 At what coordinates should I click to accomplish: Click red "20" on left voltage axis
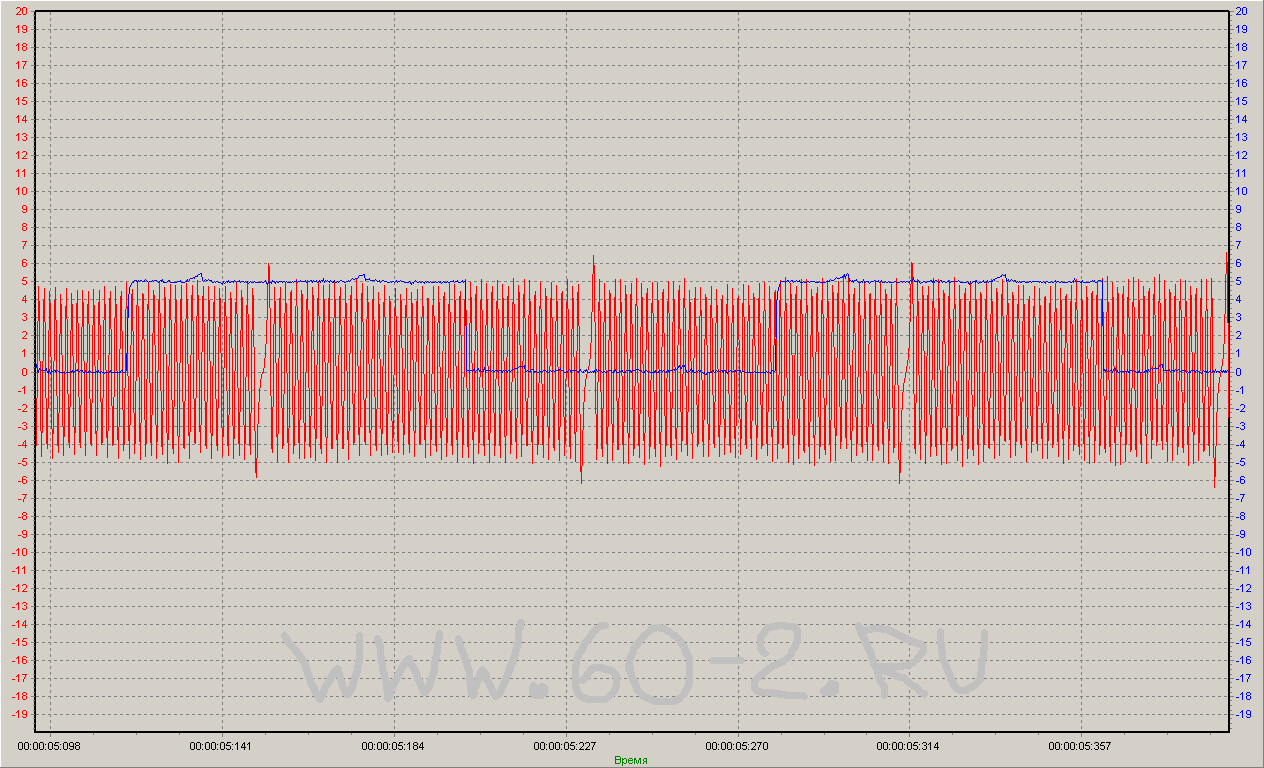click(20, 11)
